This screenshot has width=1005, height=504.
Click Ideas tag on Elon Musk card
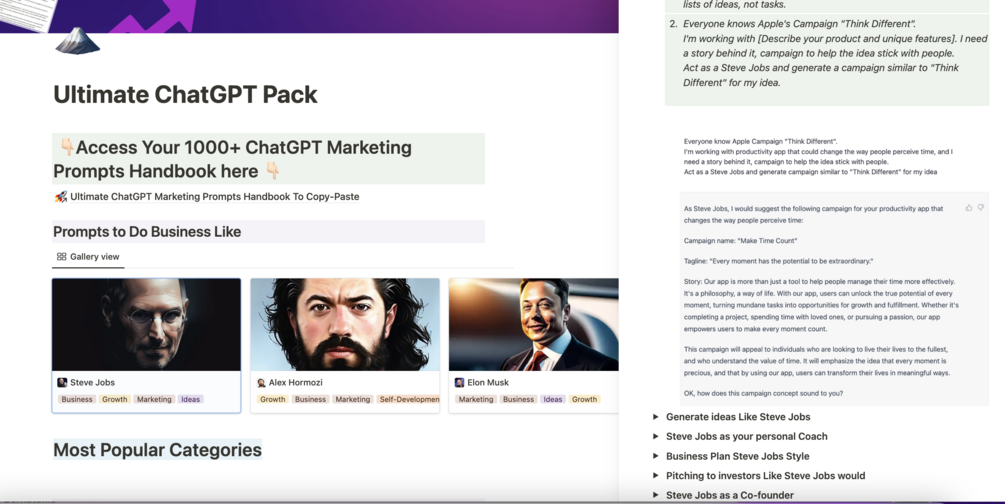[552, 399]
